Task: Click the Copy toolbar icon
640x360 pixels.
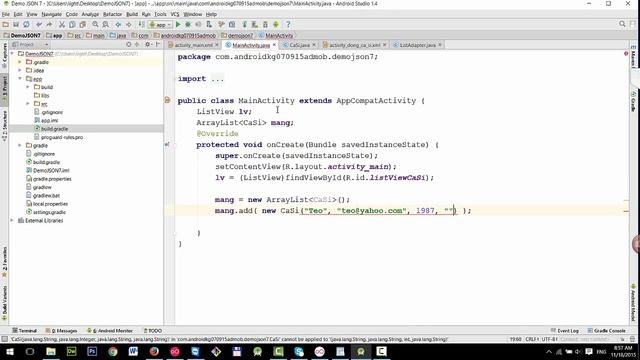Action: coord(72,24)
